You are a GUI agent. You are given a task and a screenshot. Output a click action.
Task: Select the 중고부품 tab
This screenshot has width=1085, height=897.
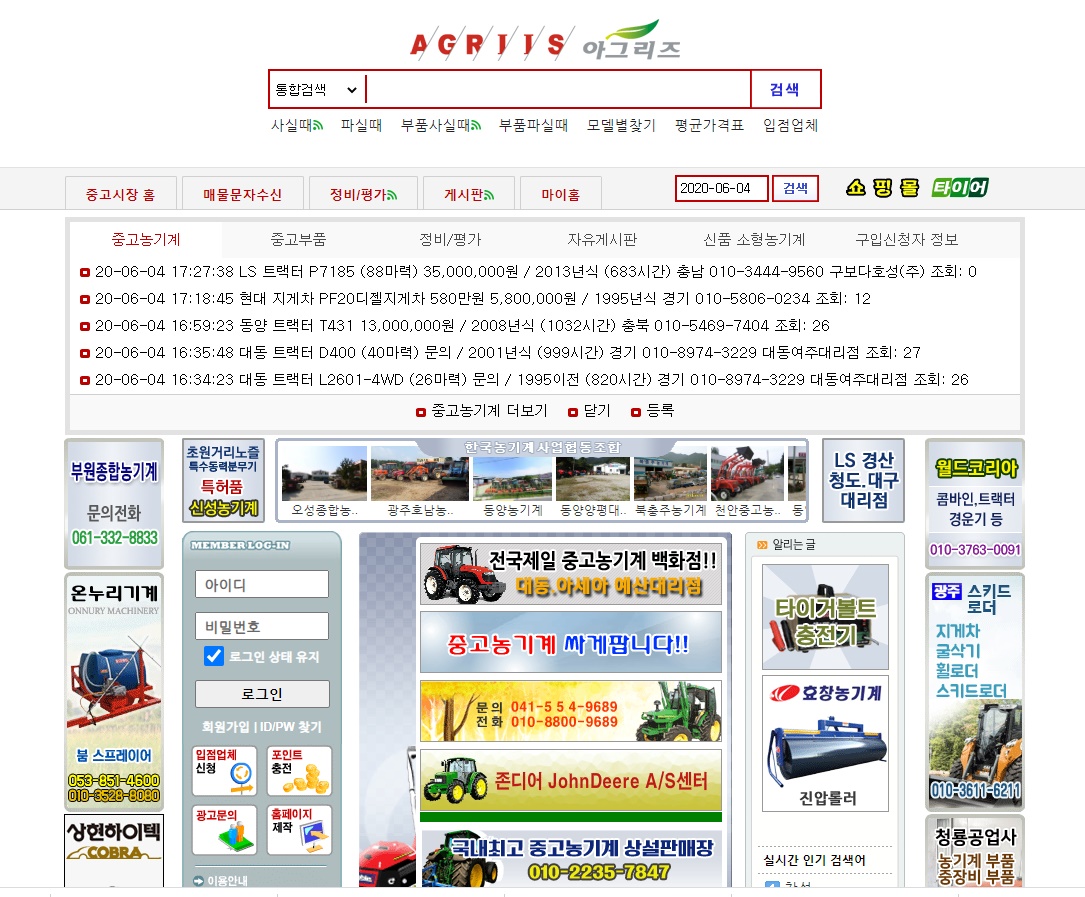pyautogui.click(x=298, y=239)
